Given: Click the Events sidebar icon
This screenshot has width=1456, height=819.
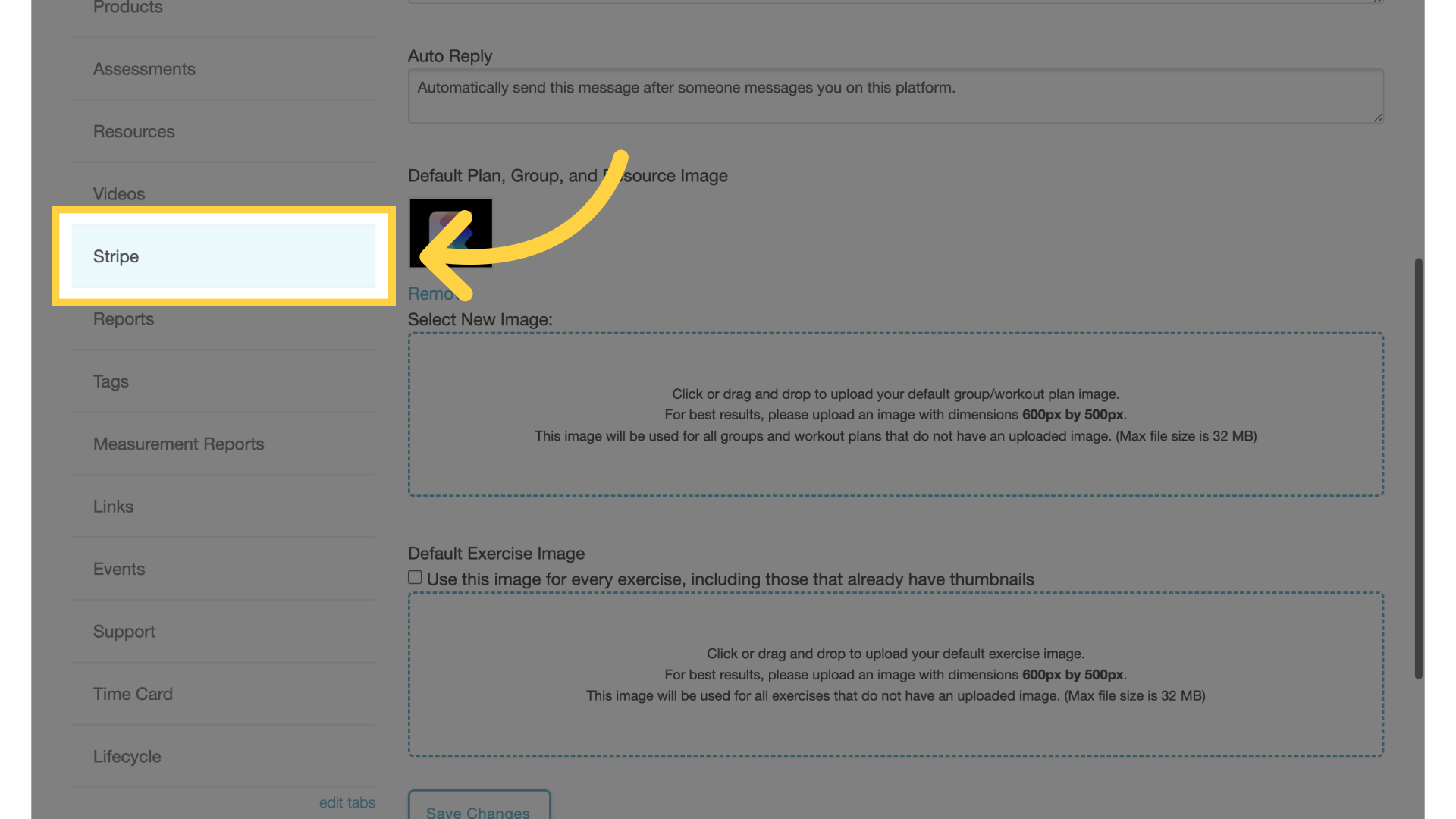Looking at the screenshot, I should point(118,568).
